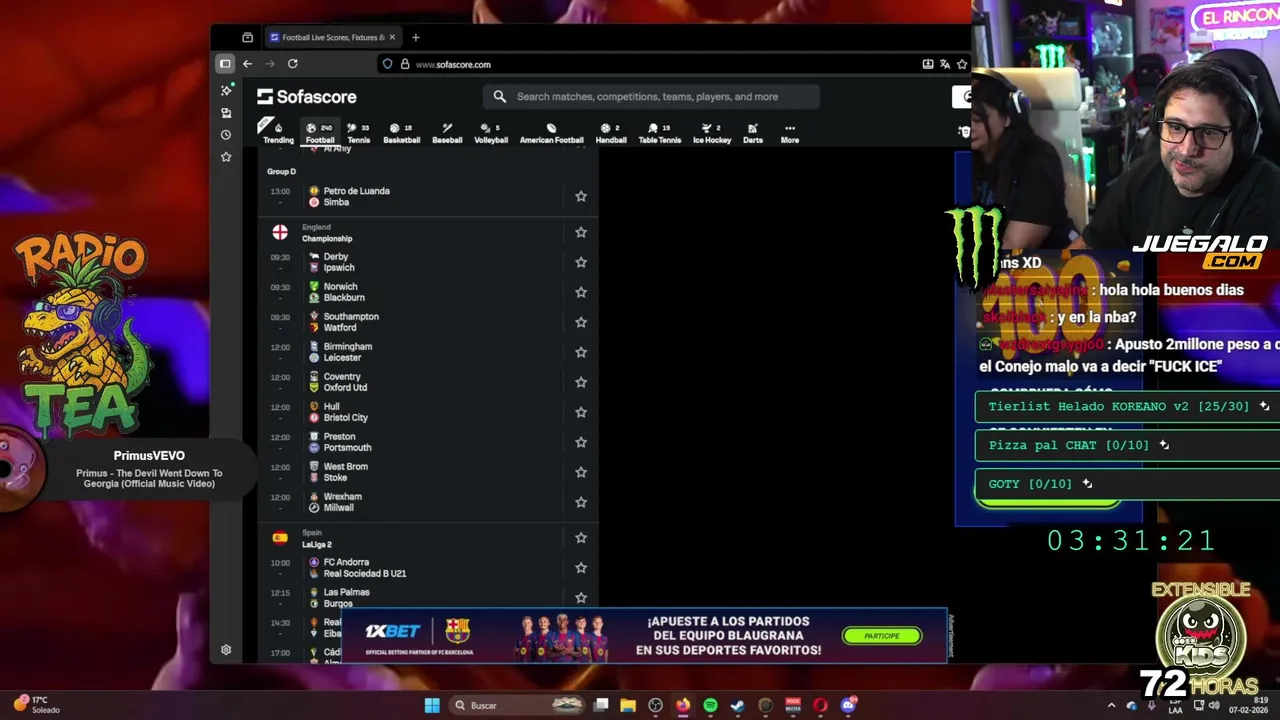Switch to Firefox on the taskbar
The height and width of the screenshot is (720, 1280).
682,705
